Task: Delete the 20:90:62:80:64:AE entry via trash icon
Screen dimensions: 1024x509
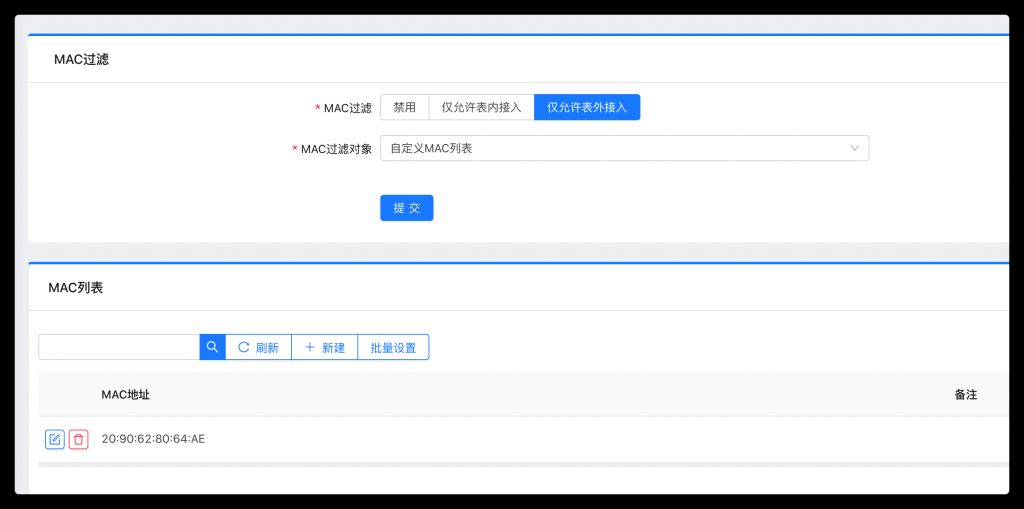Action: 78,439
